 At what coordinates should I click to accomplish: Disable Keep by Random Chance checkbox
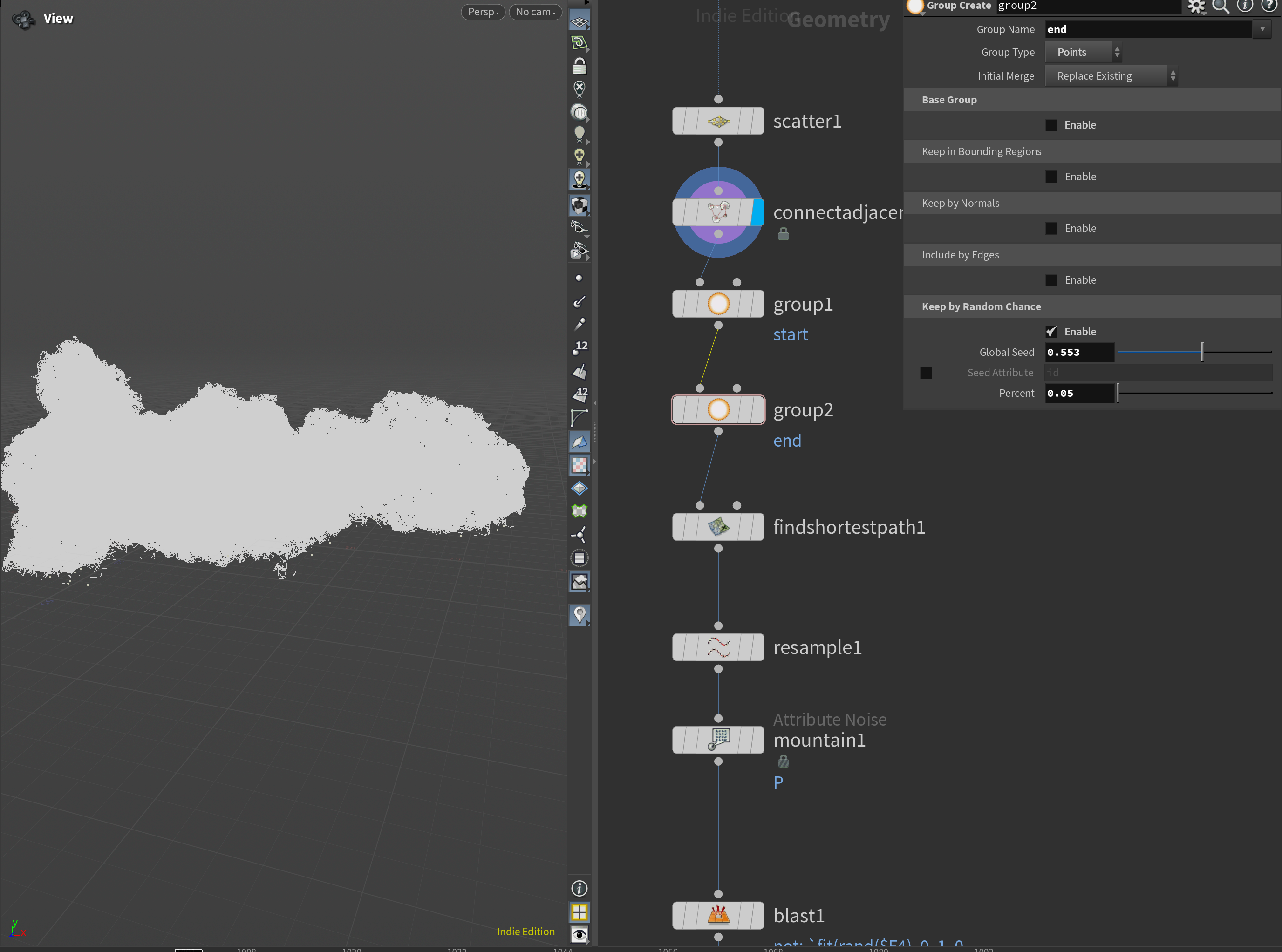(1051, 332)
